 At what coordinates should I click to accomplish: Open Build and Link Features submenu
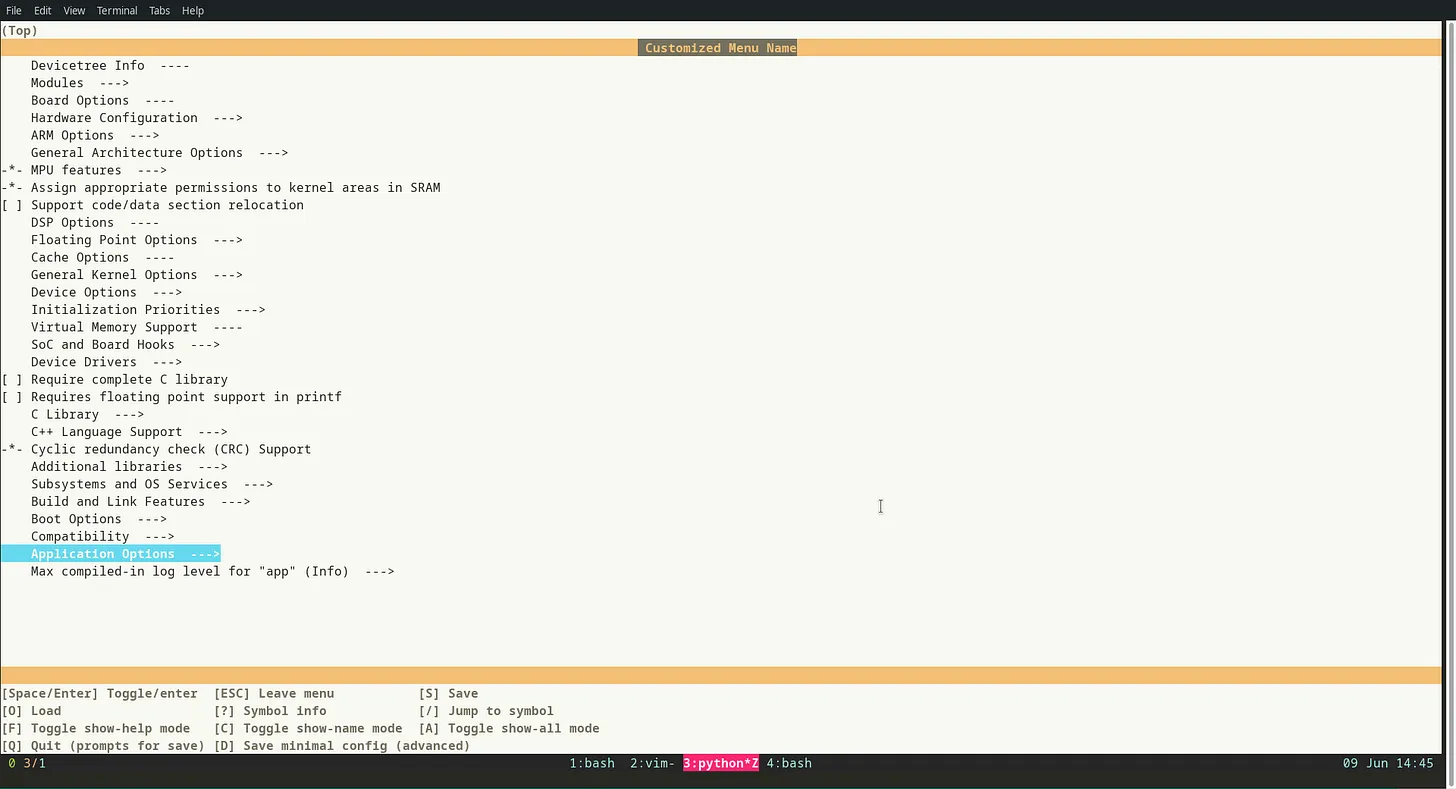(140, 502)
